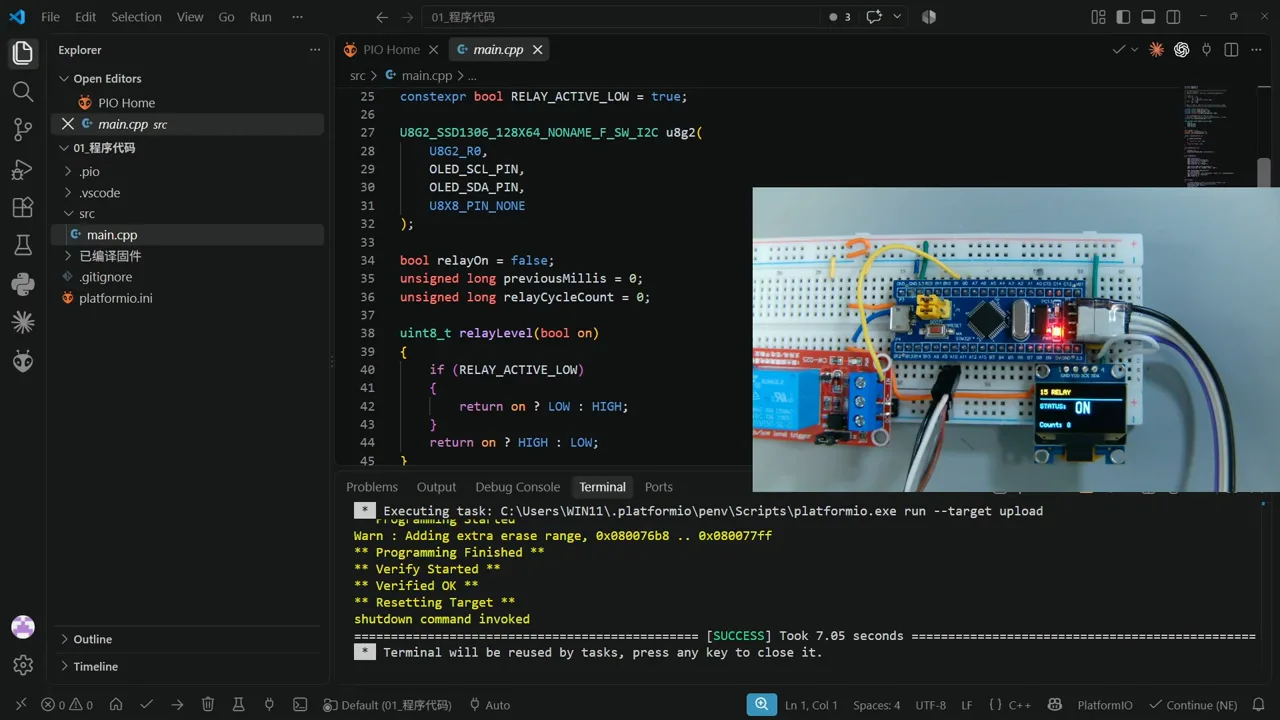Open PlatformIO new terminal icon in status bar
This screenshot has height=720, width=1280.
click(300, 705)
